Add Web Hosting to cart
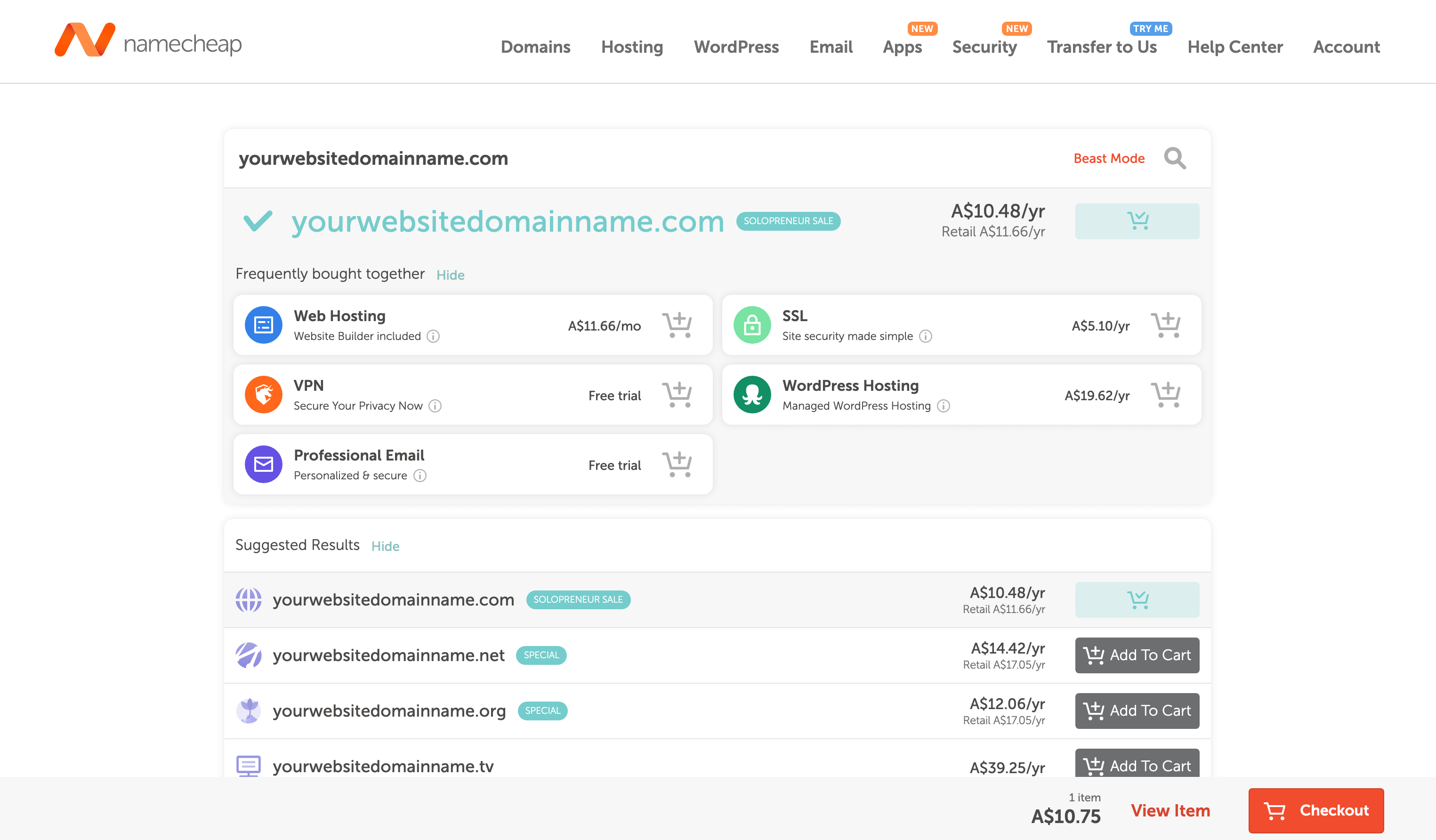This screenshot has height=840, width=1436. 677,325
